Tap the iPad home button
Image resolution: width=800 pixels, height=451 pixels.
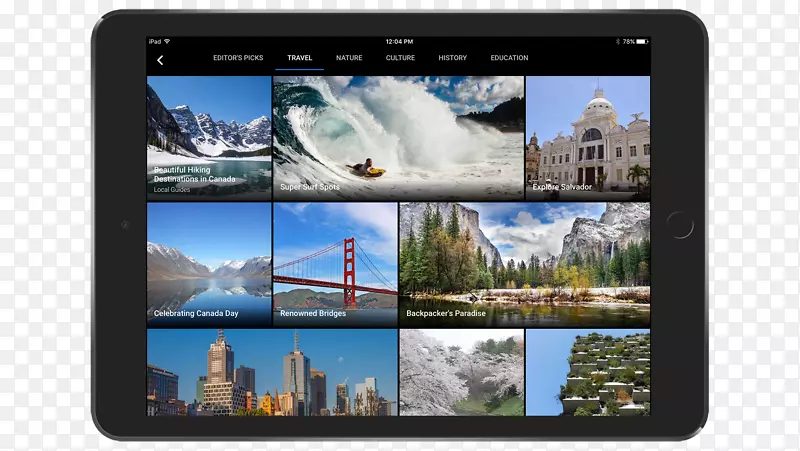680,225
